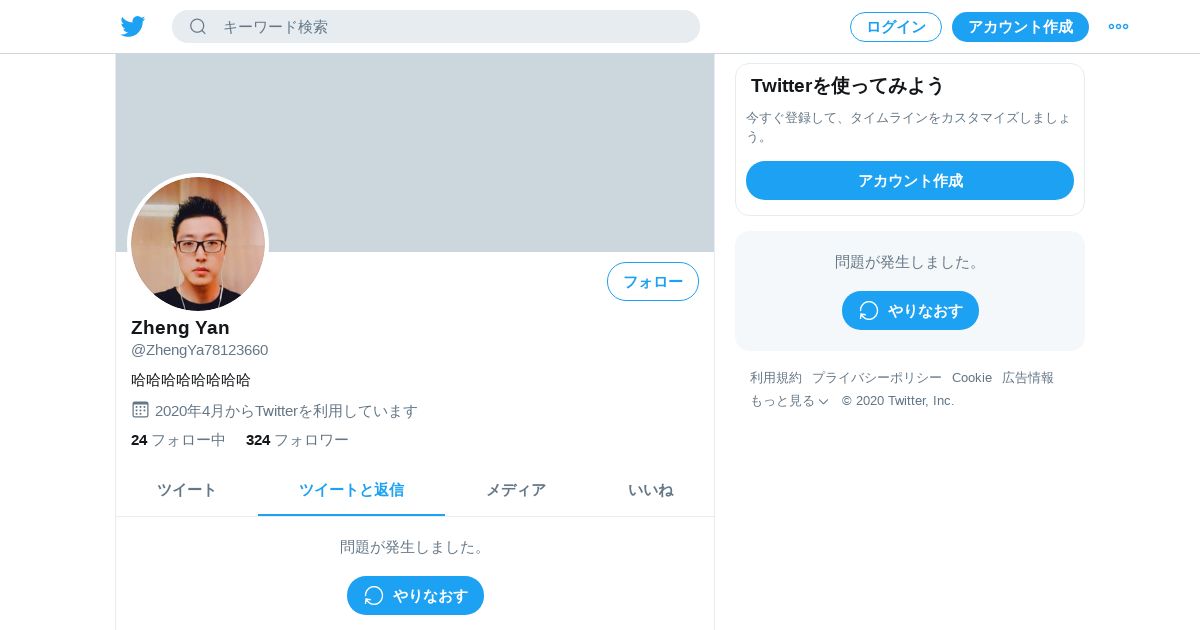Click the retry arrow icon in sidebar
This screenshot has width=1200, height=630.
point(869,311)
